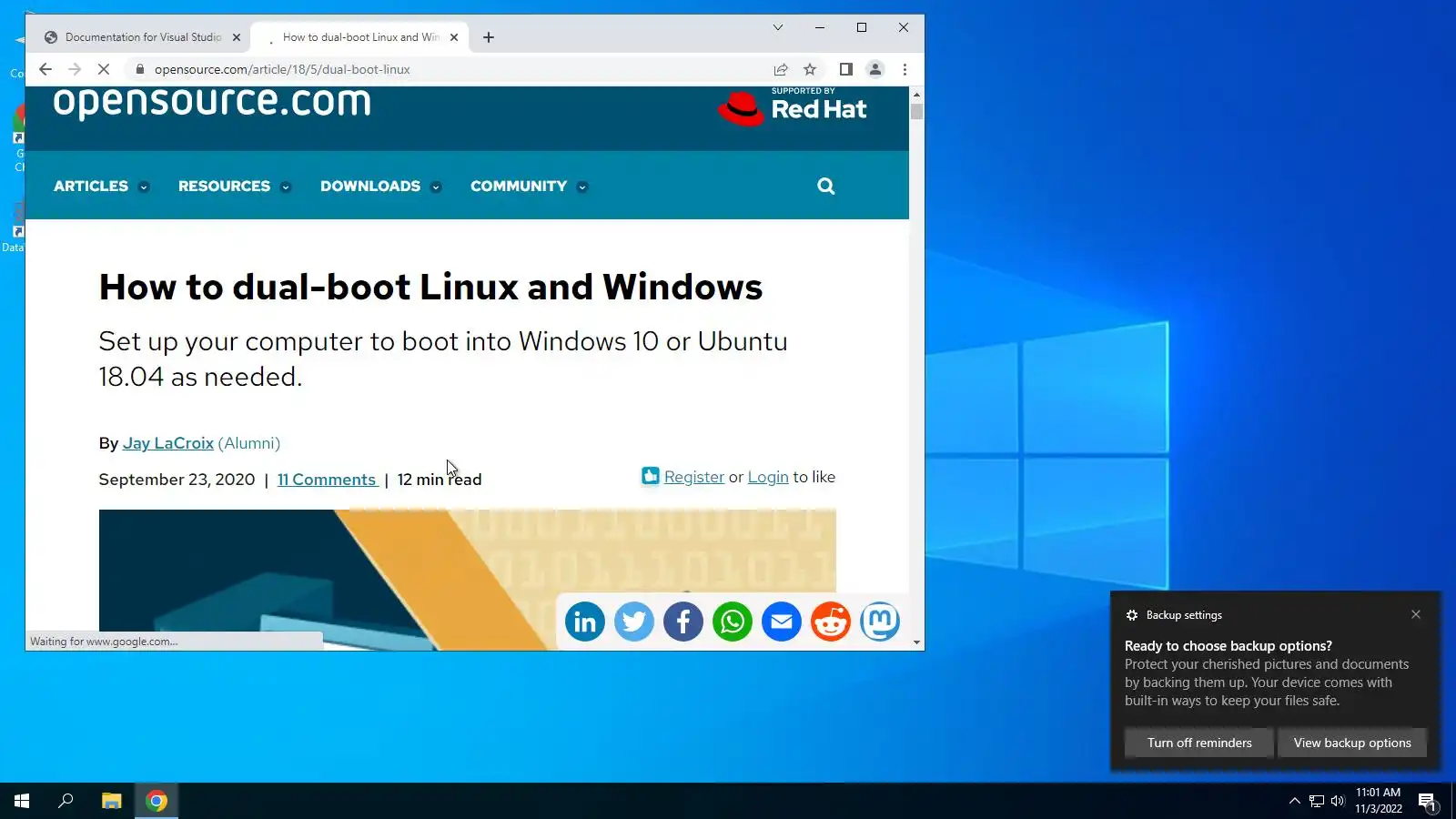Go forward in Chrome
1456x819 pixels.
[x=75, y=69]
